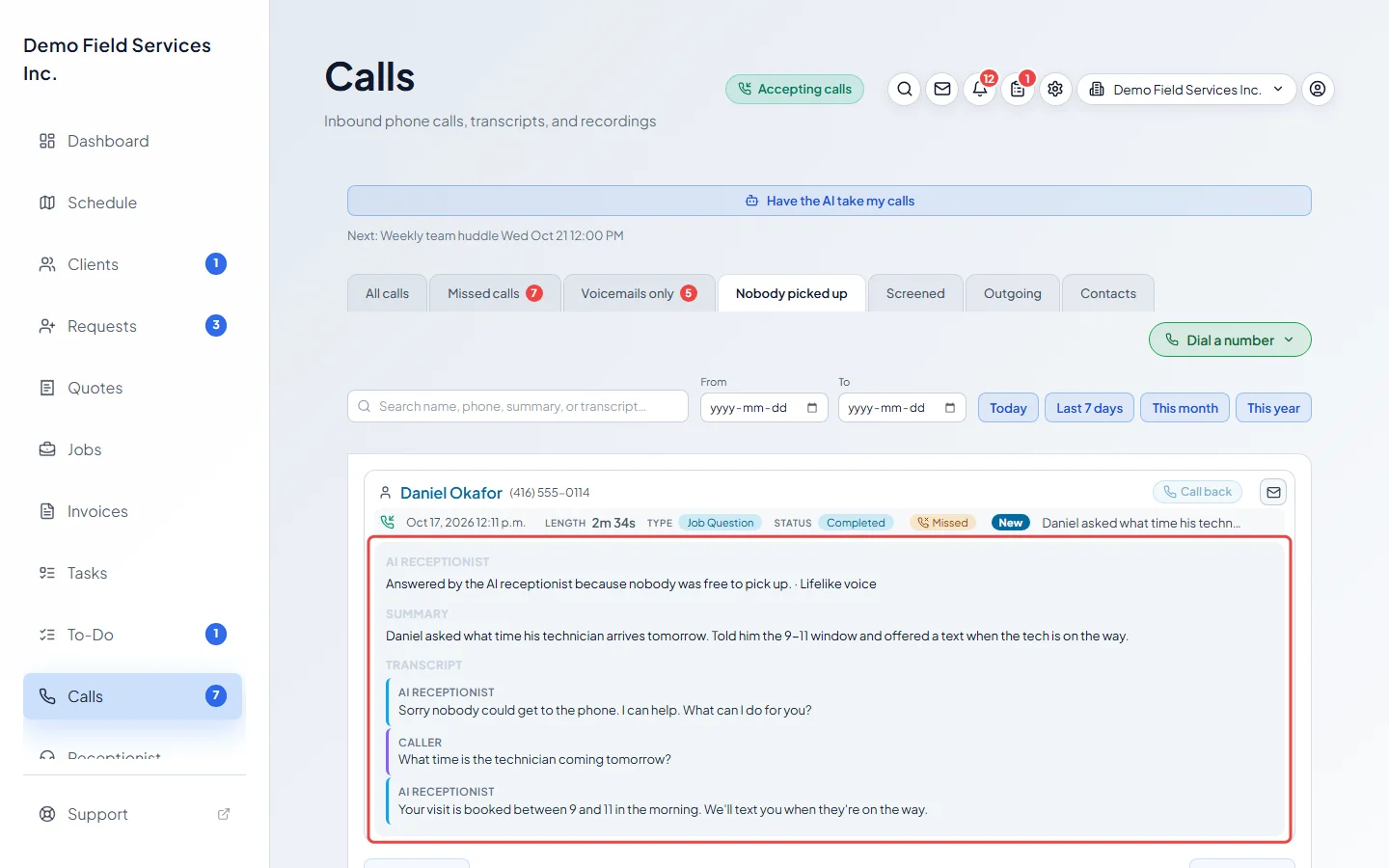1389x868 pixels.
Task: Open Requests in sidebar
Action: (x=132, y=326)
